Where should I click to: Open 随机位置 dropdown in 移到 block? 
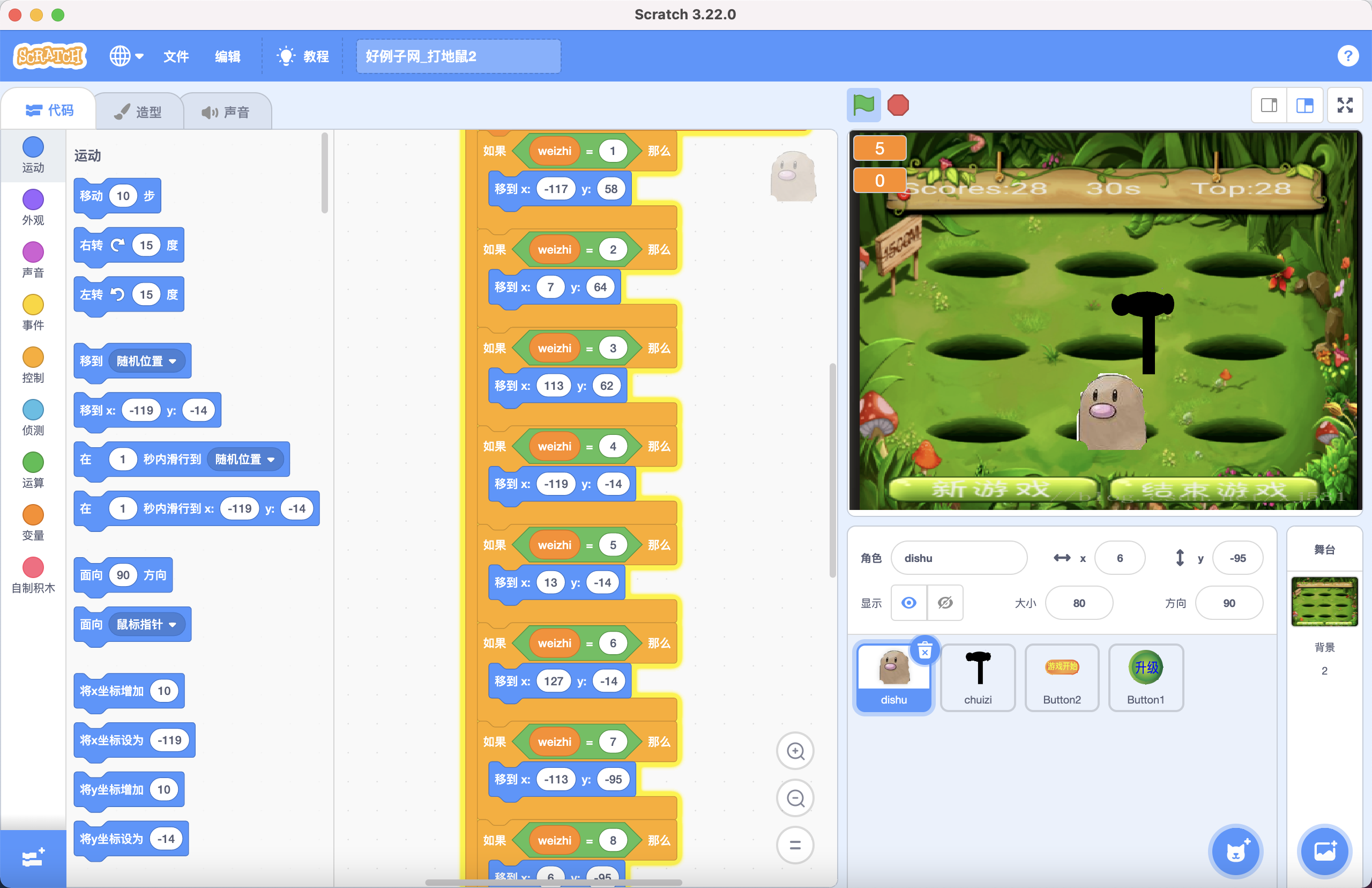(x=146, y=361)
